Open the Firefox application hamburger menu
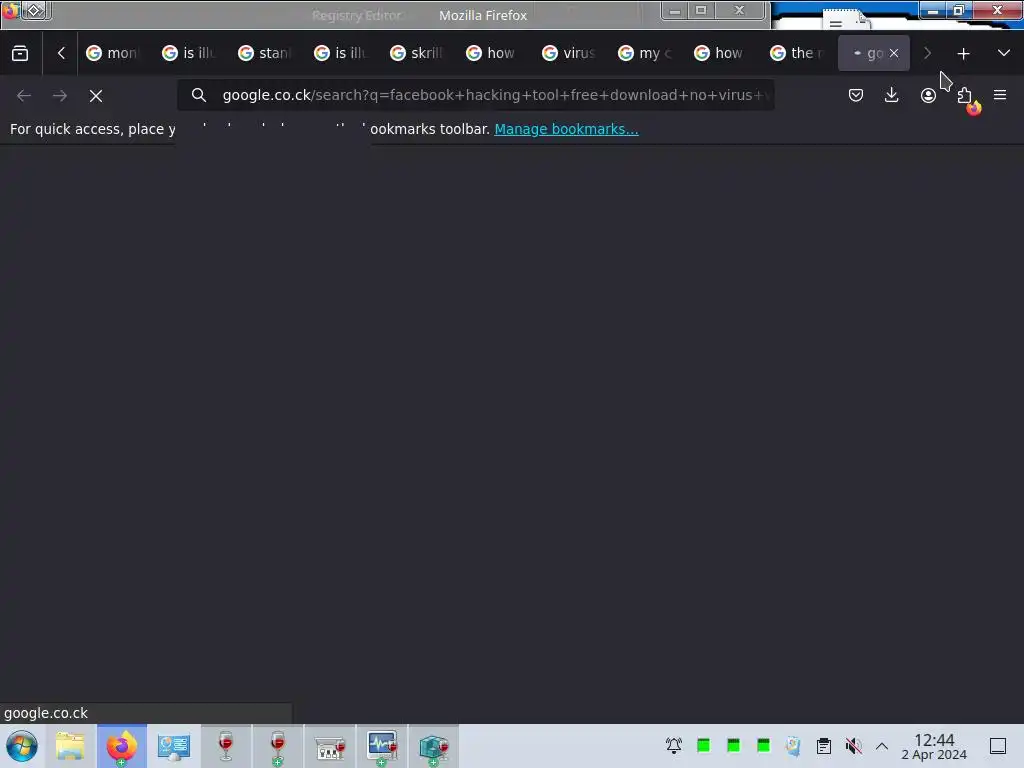Screen dimensions: 1024x768 1000,95
